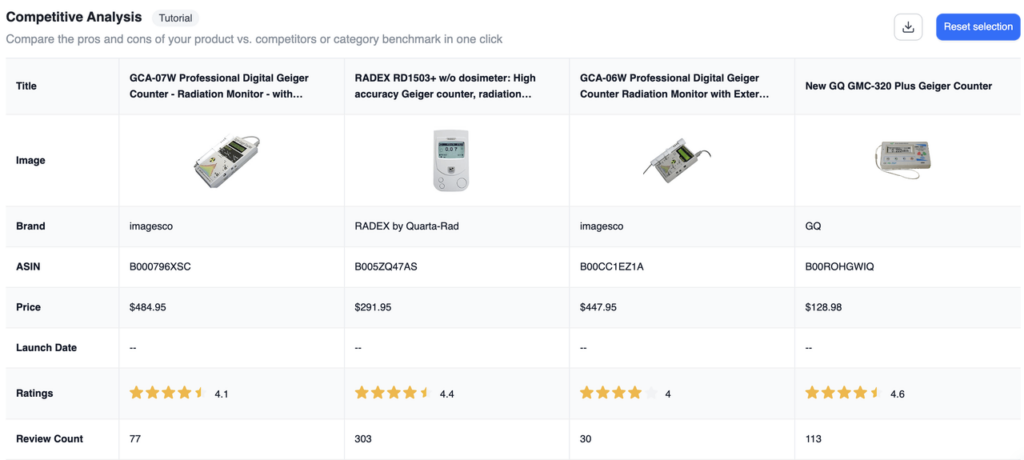Select ASIN B005ZQ47AS text
This screenshot has height=460, width=1024.
[x=385, y=267]
